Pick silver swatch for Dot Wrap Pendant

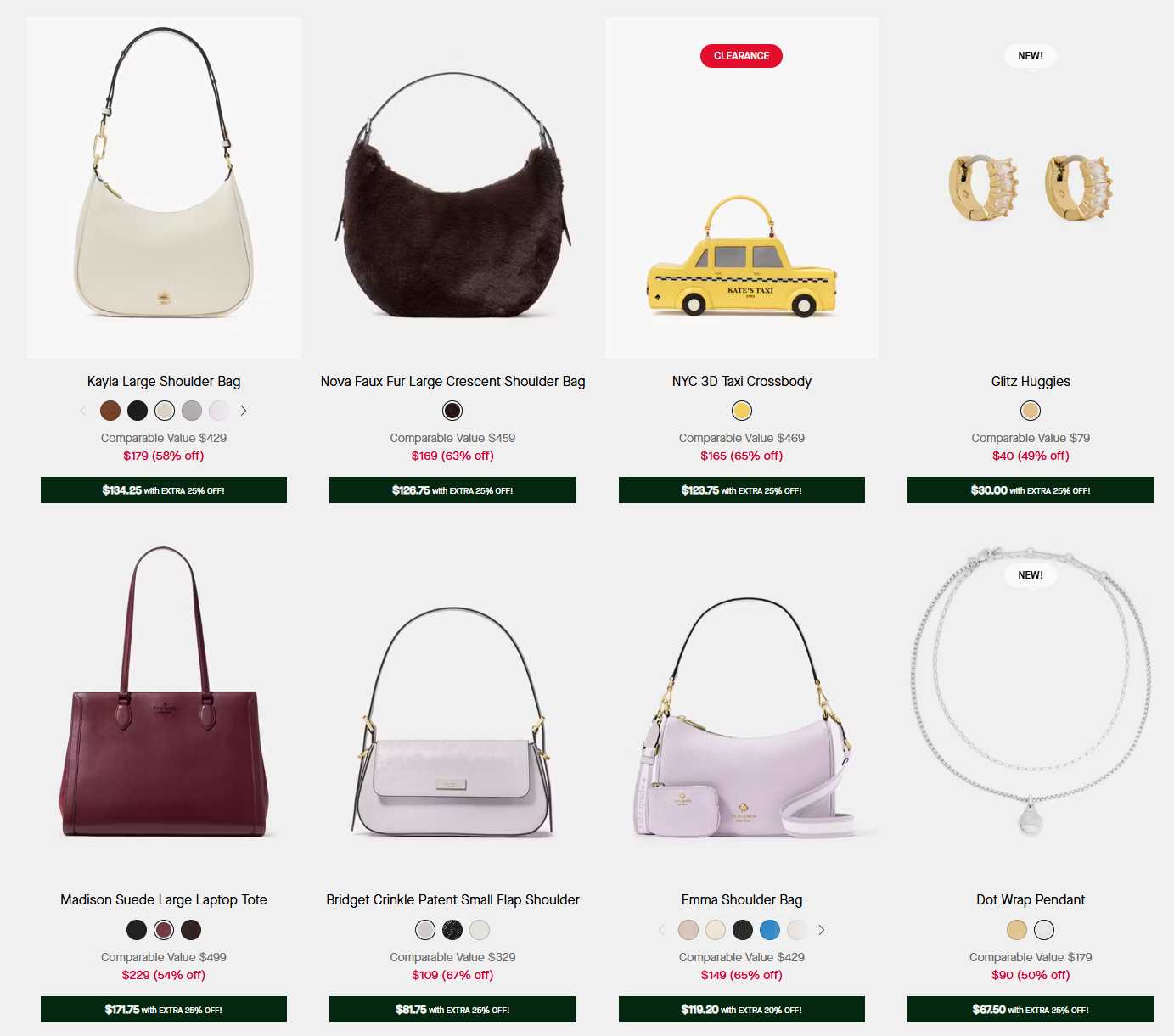click(x=1044, y=930)
